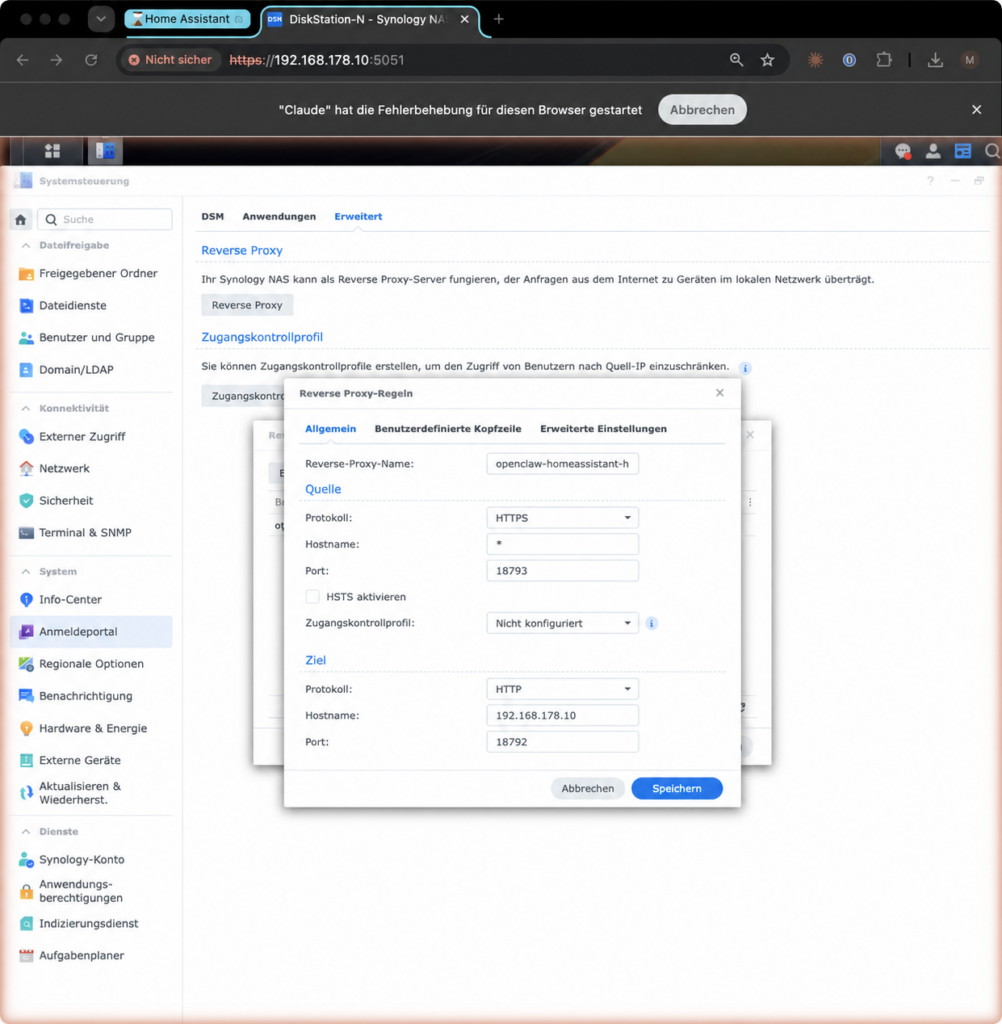The height and width of the screenshot is (1024, 1002).
Task: Open Freigegebener Ordner in sidebar
Action: point(91,273)
